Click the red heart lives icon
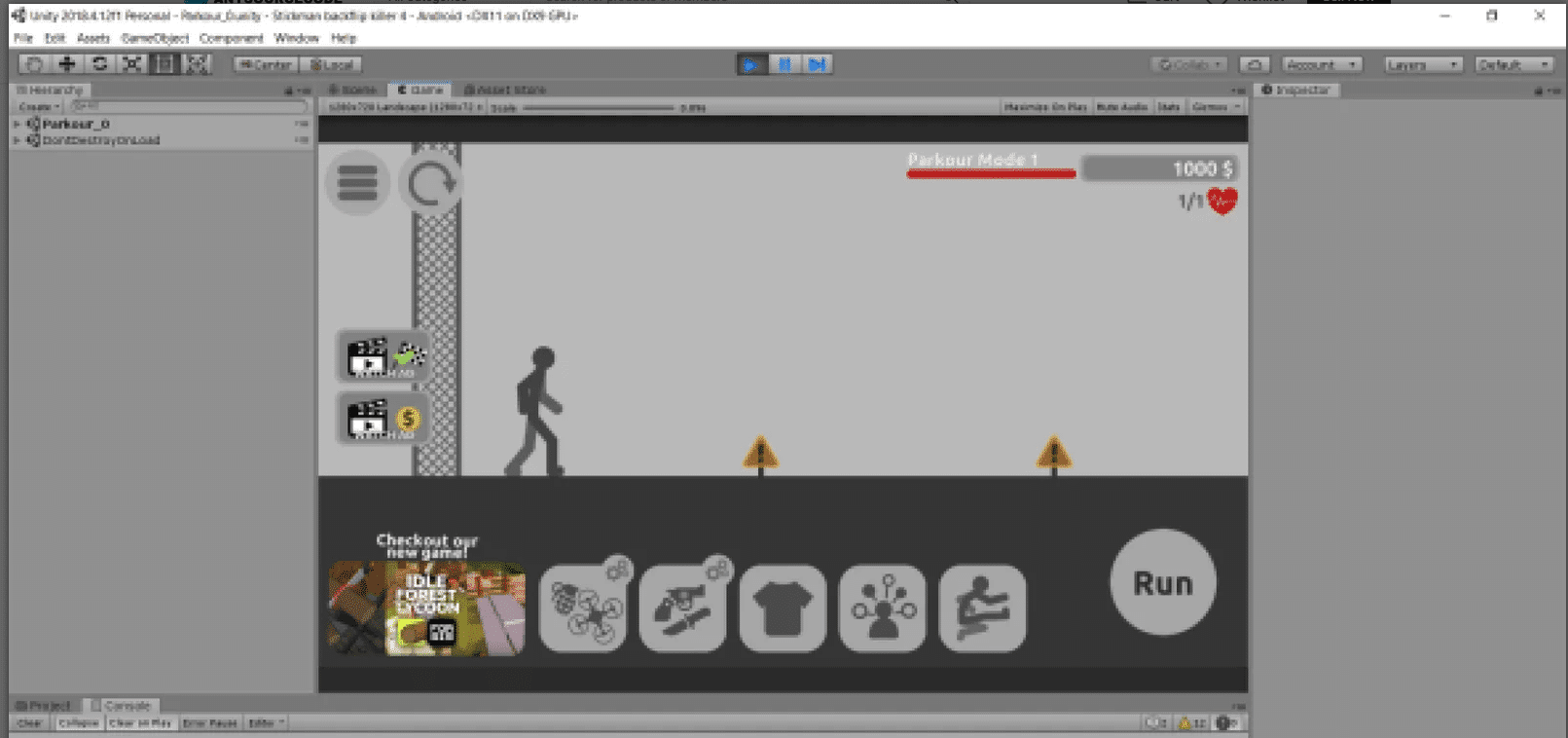Viewport: 1568px width, 738px height. click(x=1222, y=201)
